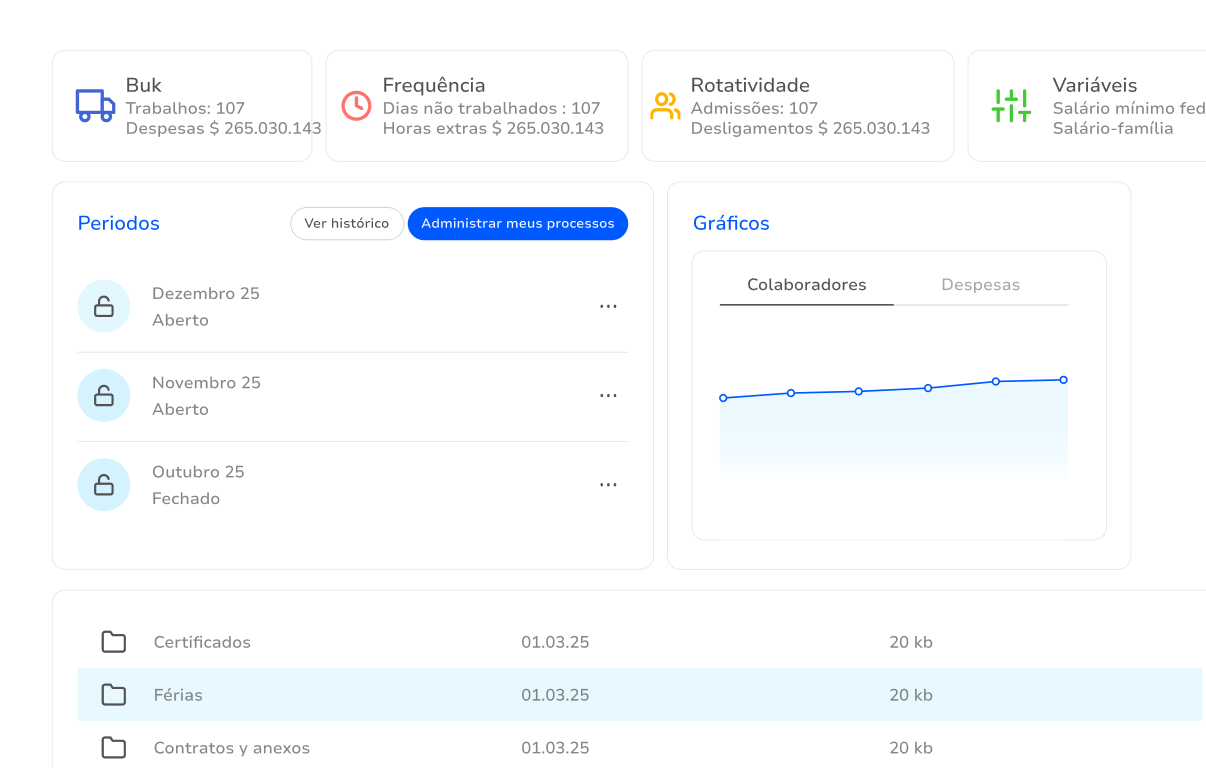Image resolution: width=1206 pixels, height=768 pixels.
Task: Select the Dezembro 25 period label
Action: pyautogui.click(x=206, y=294)
